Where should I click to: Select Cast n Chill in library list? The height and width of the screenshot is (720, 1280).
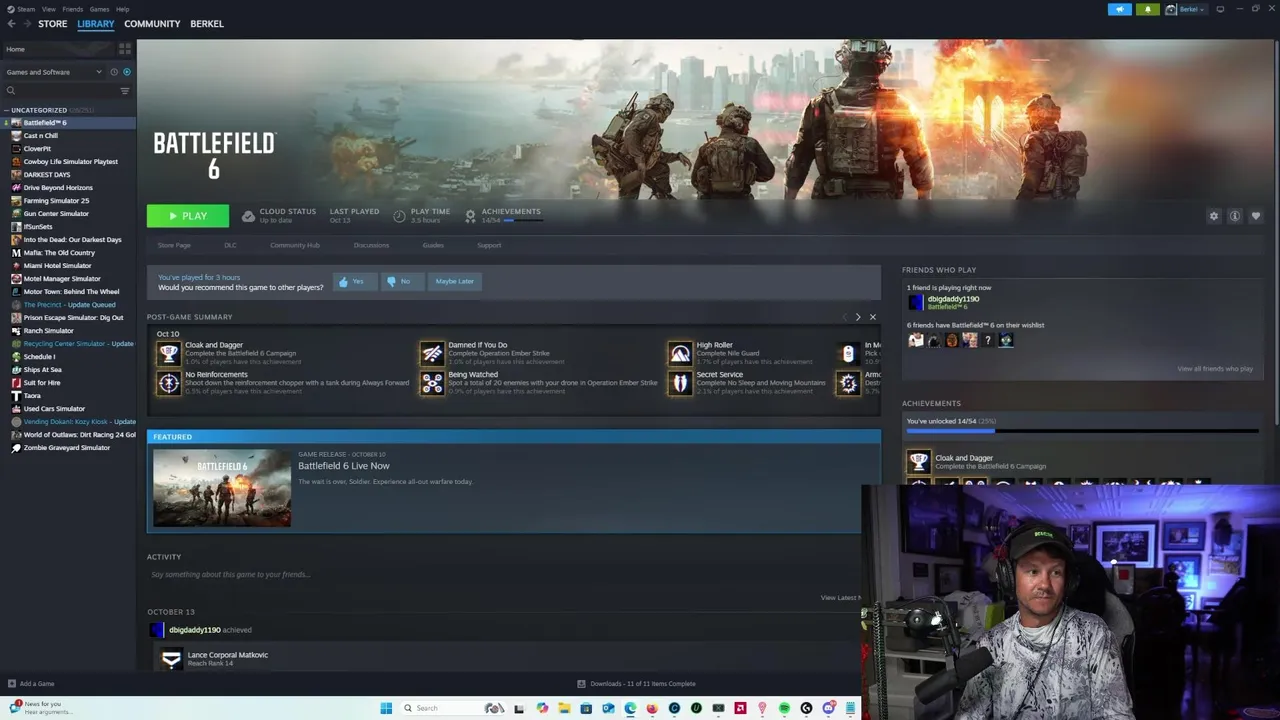tap(40, 136)
